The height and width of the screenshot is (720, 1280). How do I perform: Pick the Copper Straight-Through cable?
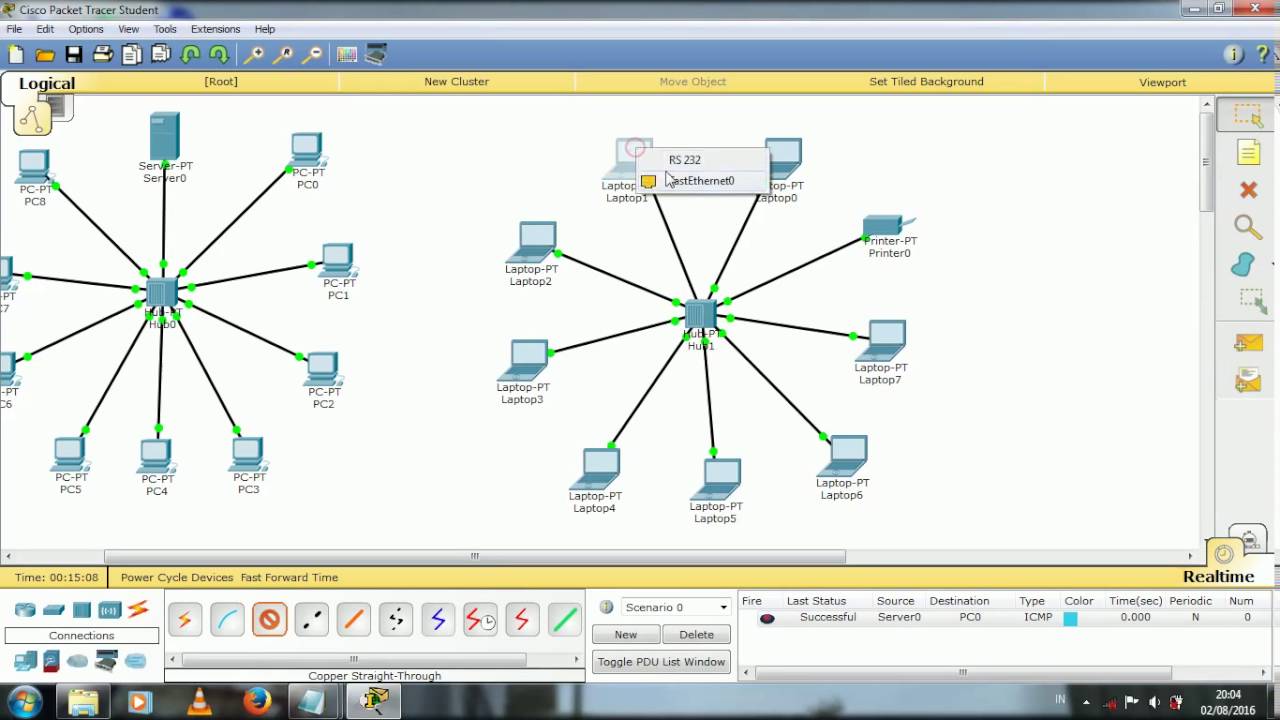[x=269, y=620]
